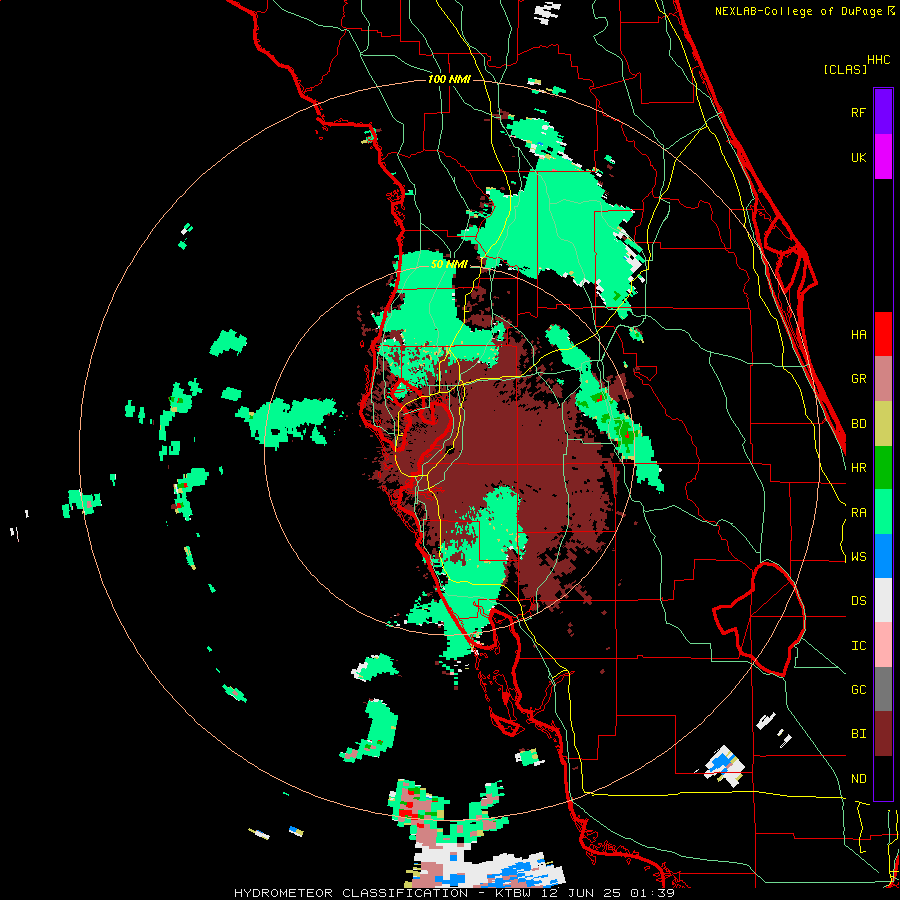The width and height of the screenshot is (900, 900).
Task: Click the BI dark red legend swatch
Action: 883,734
